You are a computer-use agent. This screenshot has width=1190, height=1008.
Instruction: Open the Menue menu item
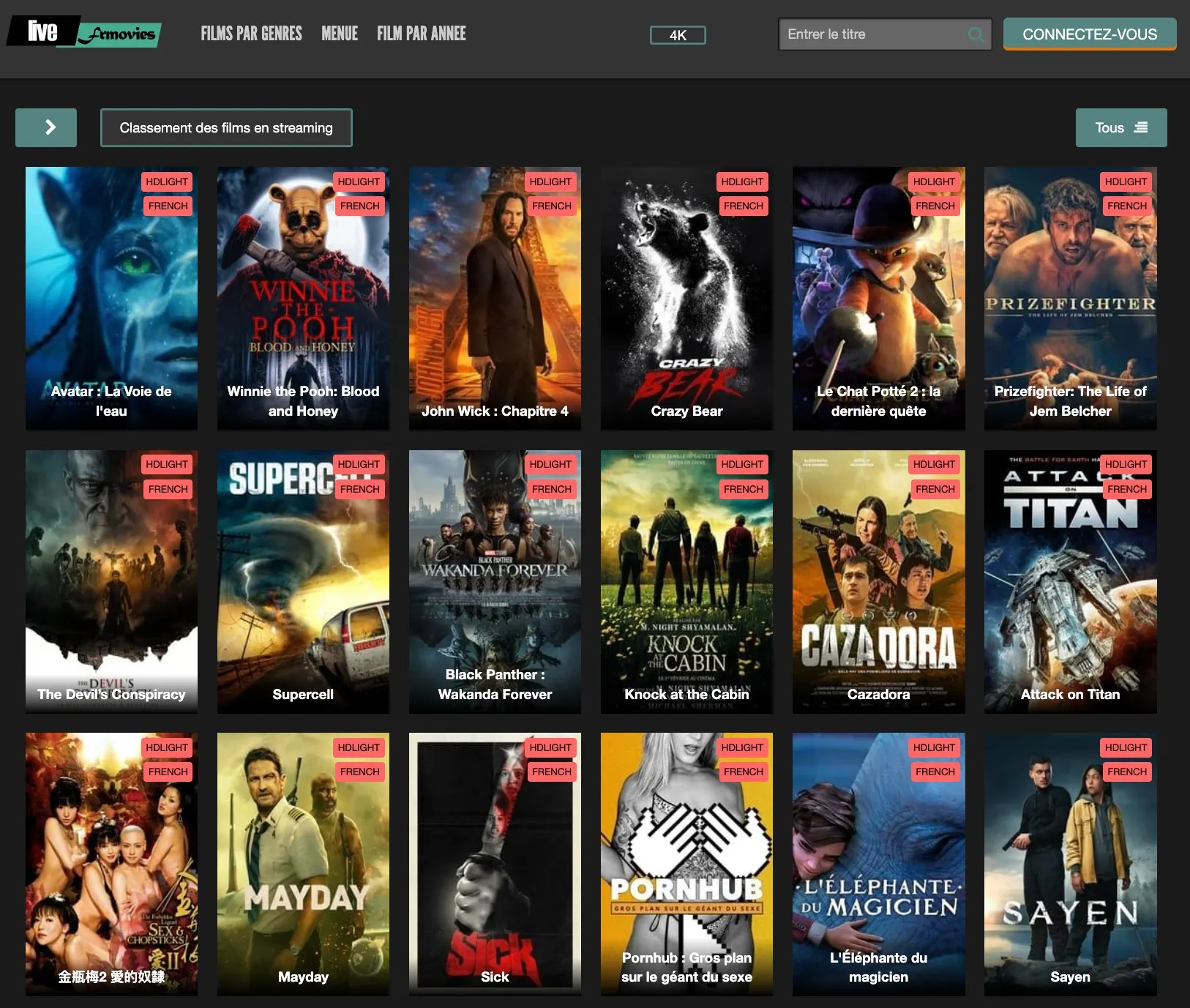tap(340, 34)
